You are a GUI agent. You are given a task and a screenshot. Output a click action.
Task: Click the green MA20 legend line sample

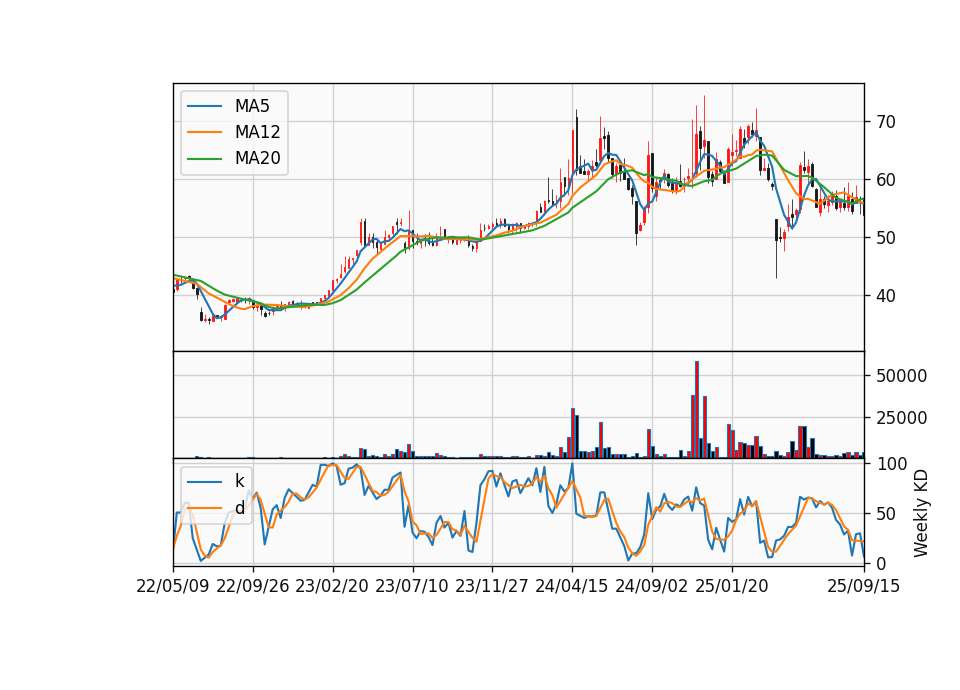click(204, 158)
